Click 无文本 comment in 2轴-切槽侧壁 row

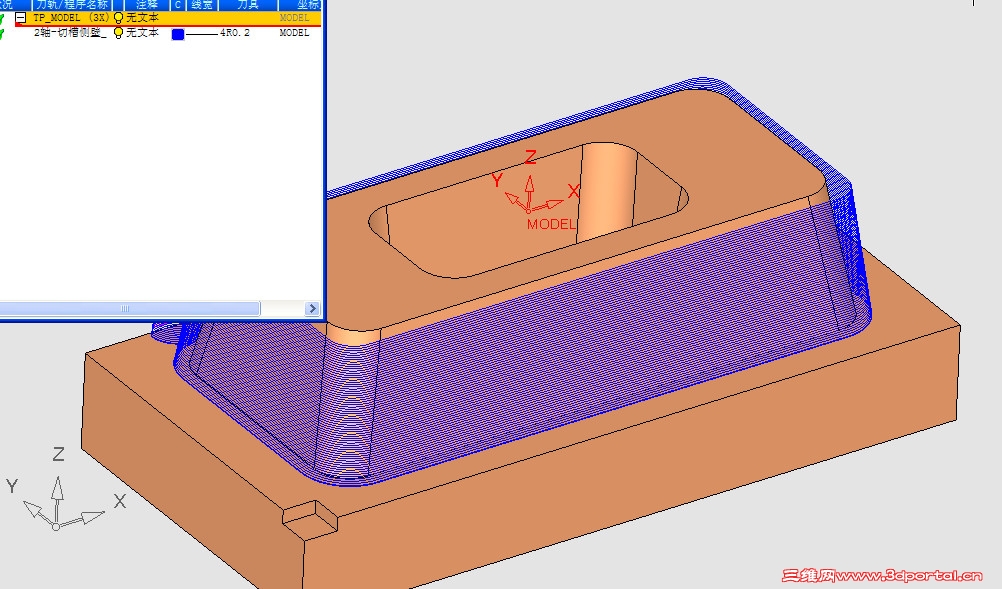[142, 33]
